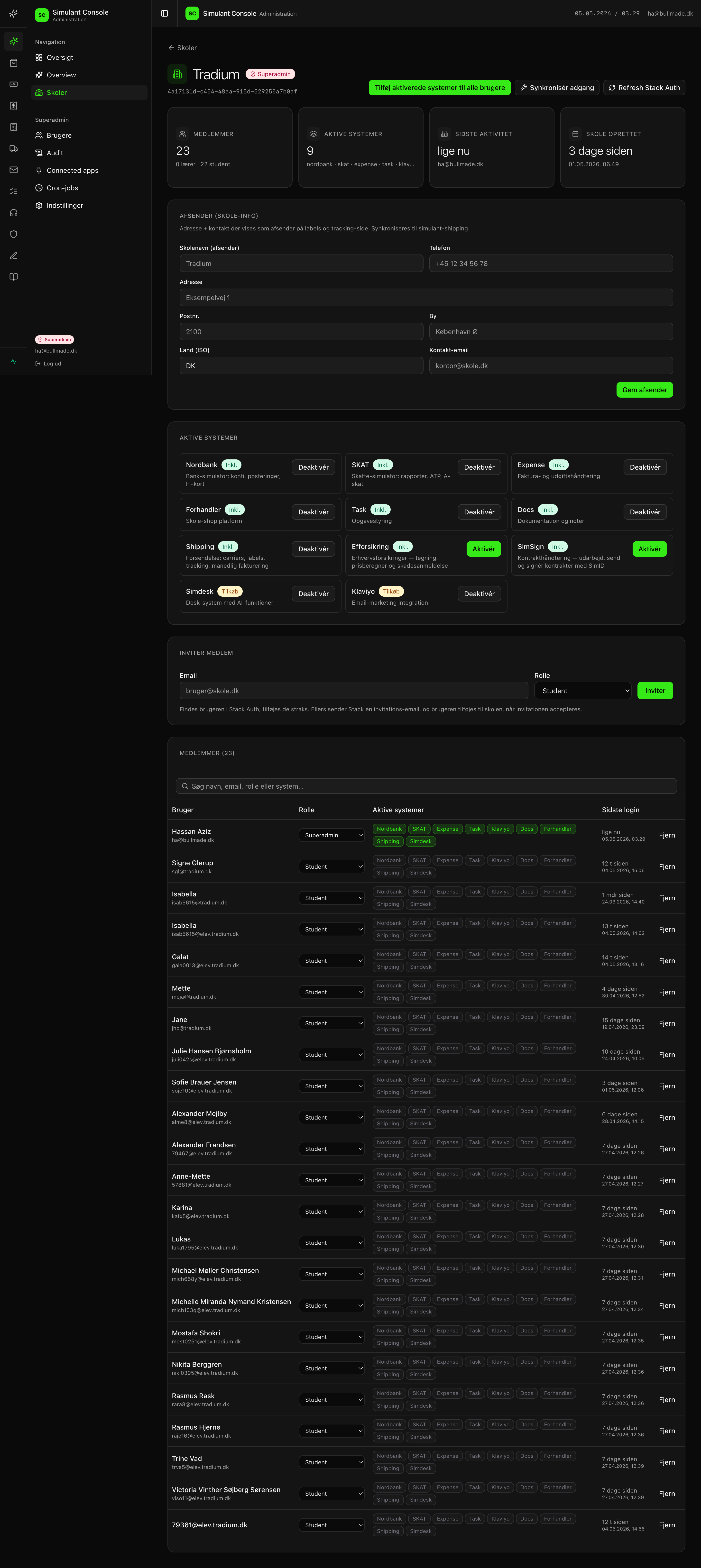Screen dimensions: 701x1568
Task: Open Audit under Superadmin
Action: (90, 153)
